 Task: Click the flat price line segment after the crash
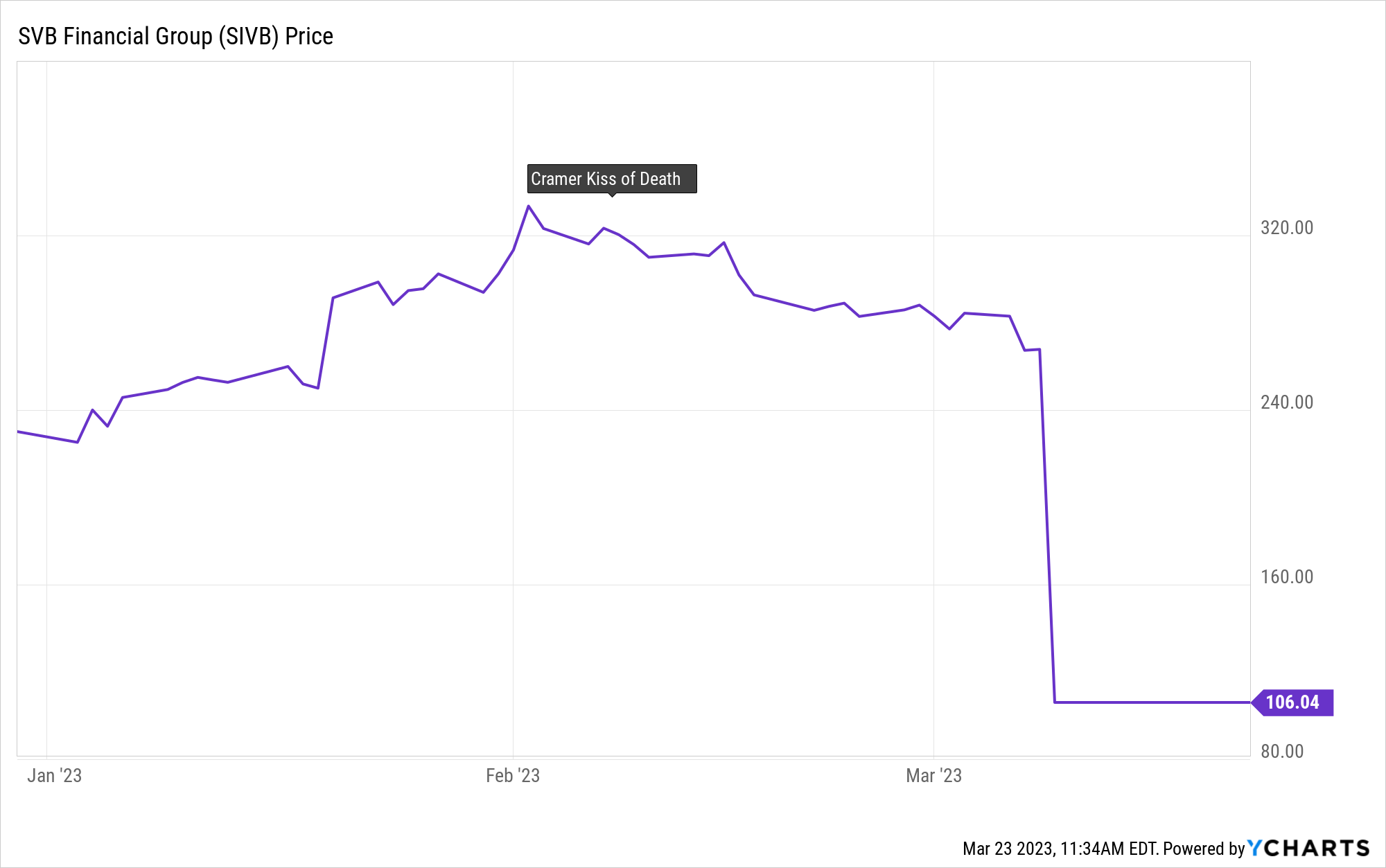(1150, 702)
